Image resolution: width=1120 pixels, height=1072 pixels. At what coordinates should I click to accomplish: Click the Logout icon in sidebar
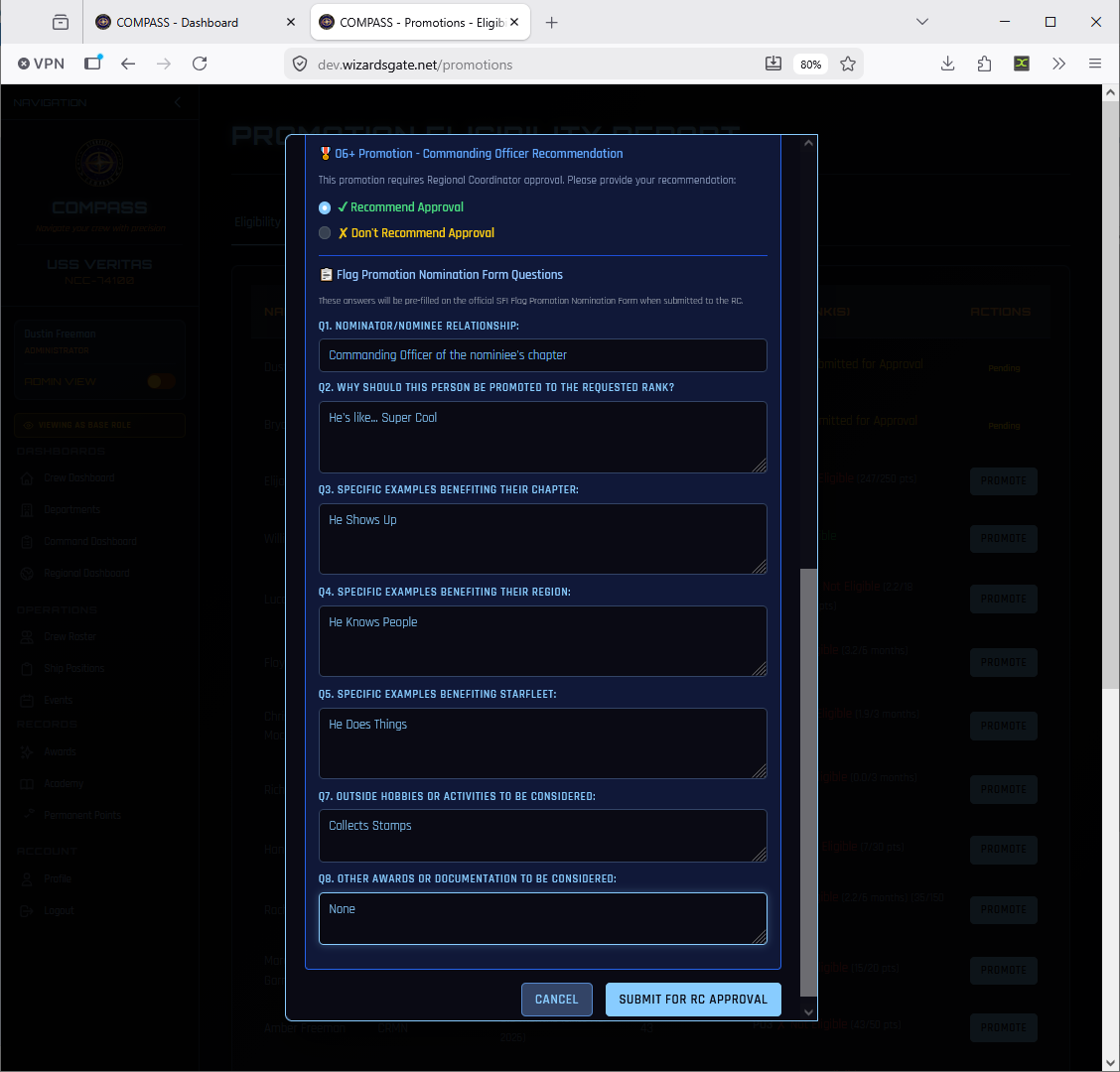[x=27, y=910]
